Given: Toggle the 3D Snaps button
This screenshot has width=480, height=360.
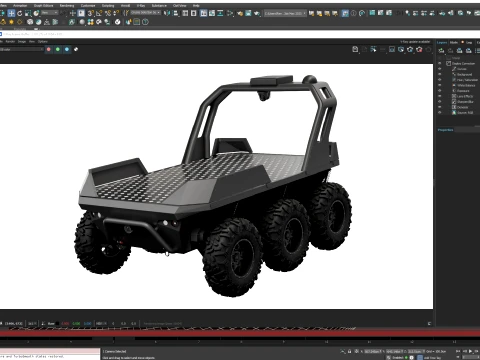Looking at the screenshot, I should [x=90, y=13].
